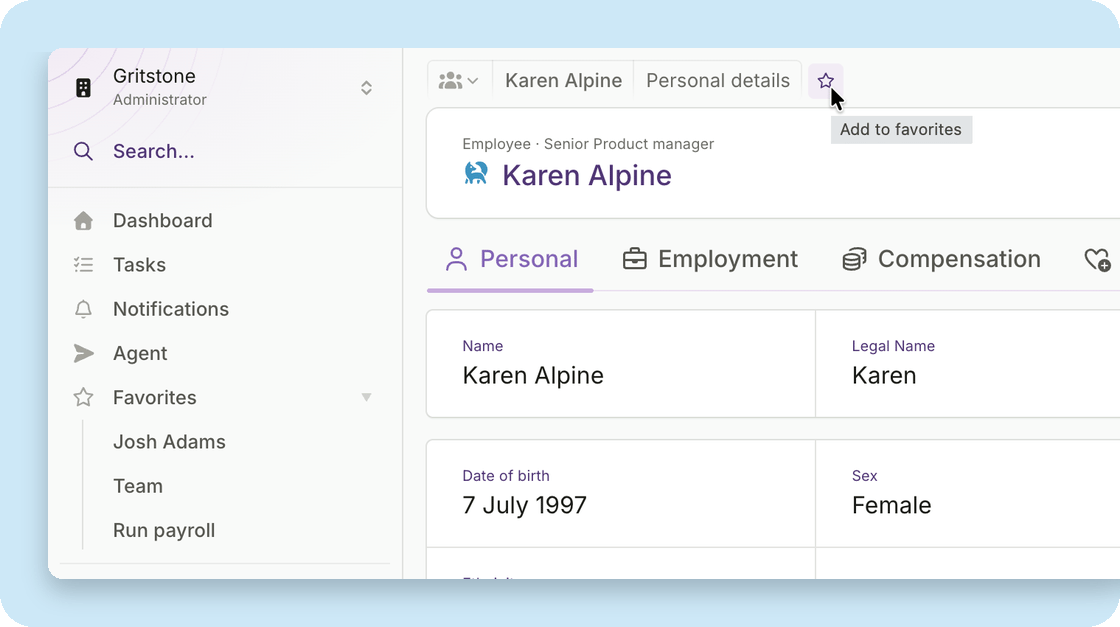1120x627 pixels.
Task: Click the Add to favorites star button
Action: coord(826,81)
